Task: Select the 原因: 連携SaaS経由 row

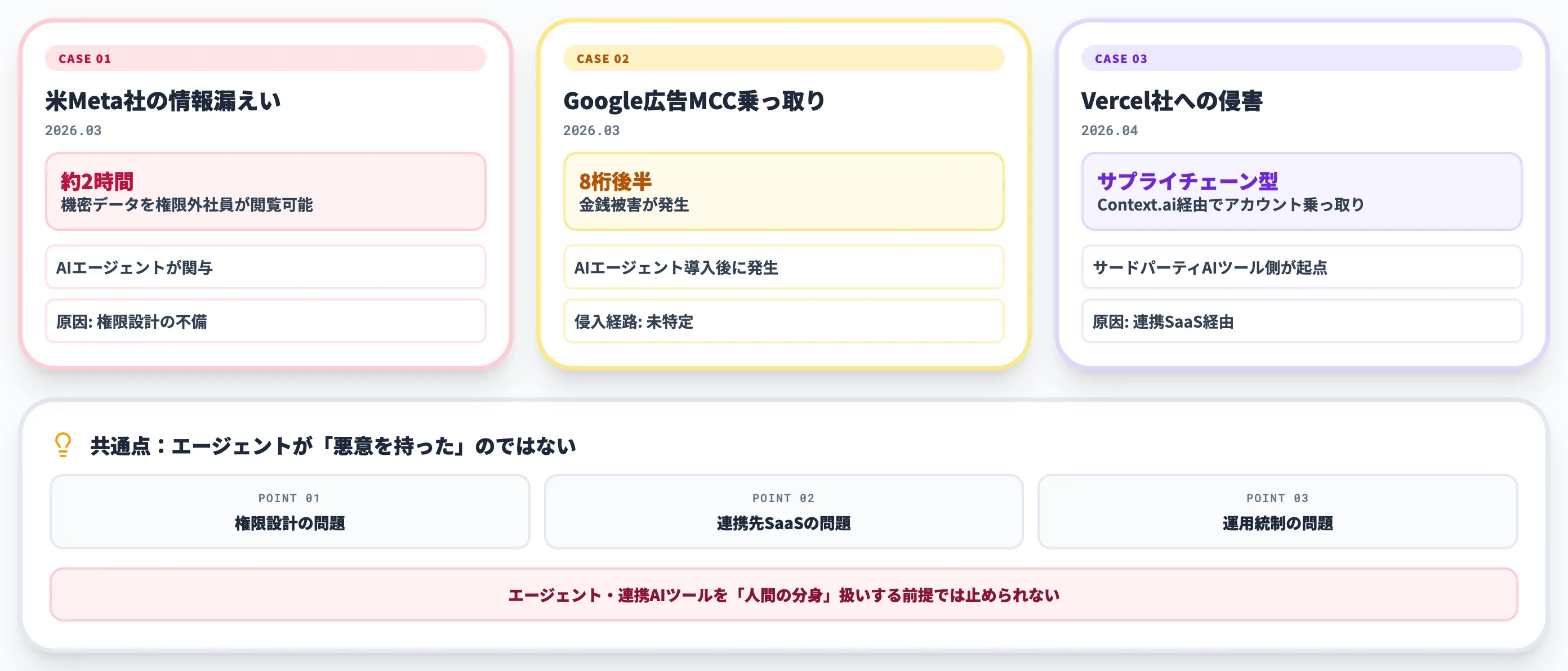Action: 1302,321
